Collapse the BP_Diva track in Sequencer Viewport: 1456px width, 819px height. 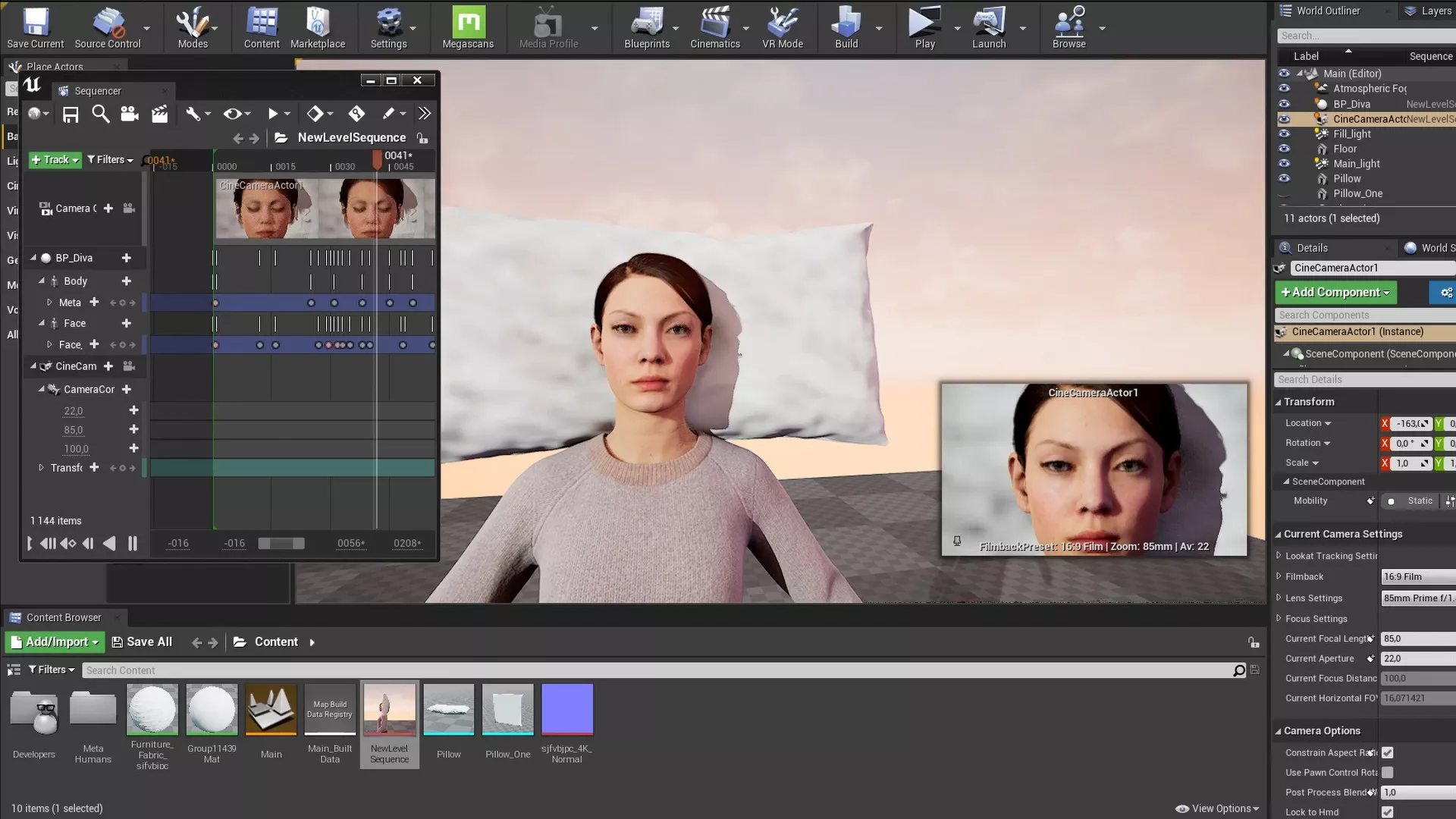click(33, 258)
